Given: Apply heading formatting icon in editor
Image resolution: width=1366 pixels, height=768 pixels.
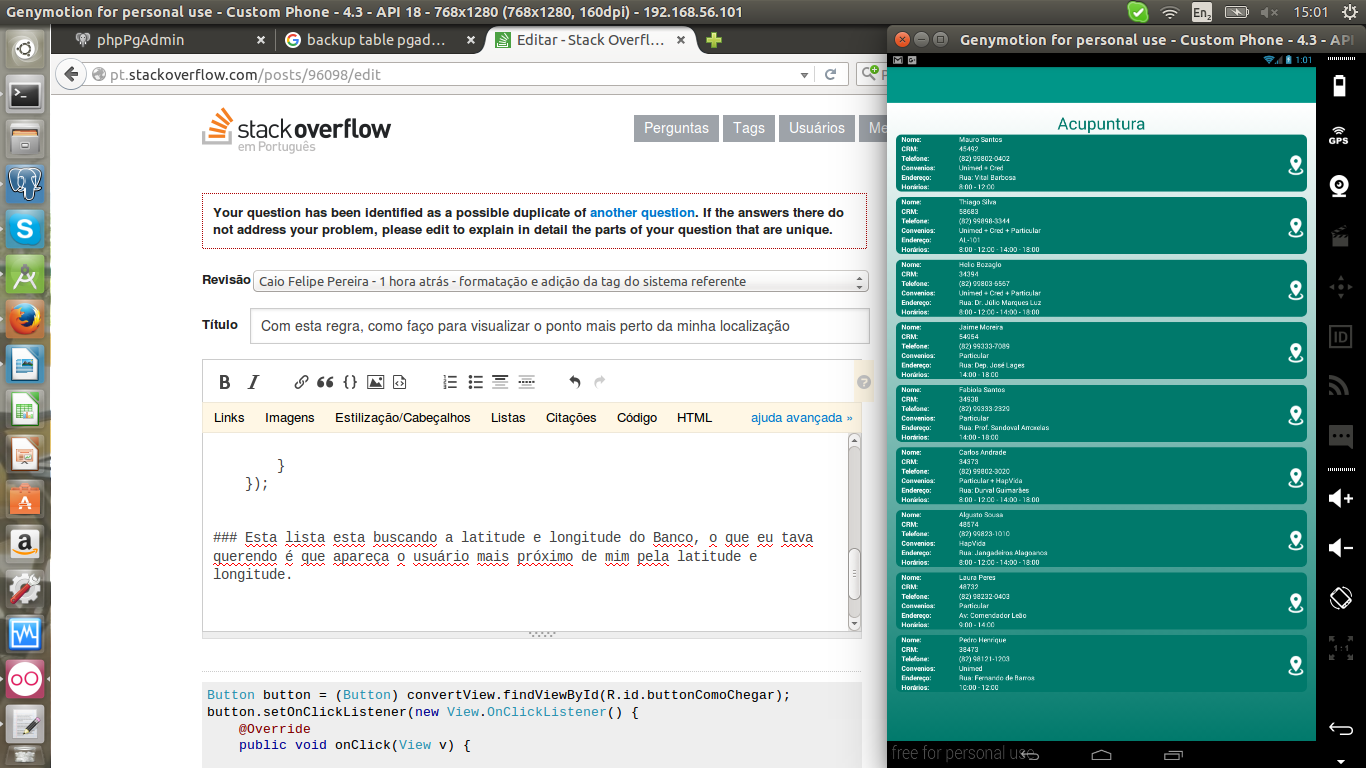Looking at the screenshot, I should pyautogui.click(x=500, y=382).
